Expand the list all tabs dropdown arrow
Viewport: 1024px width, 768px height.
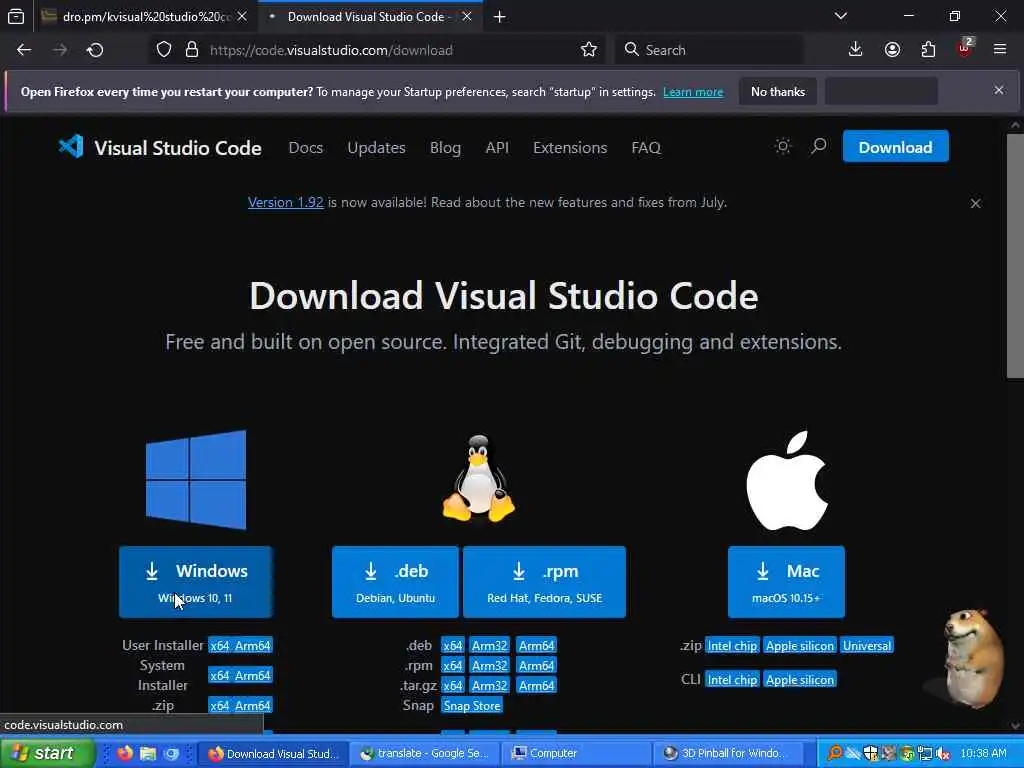[x=840, y=16]
